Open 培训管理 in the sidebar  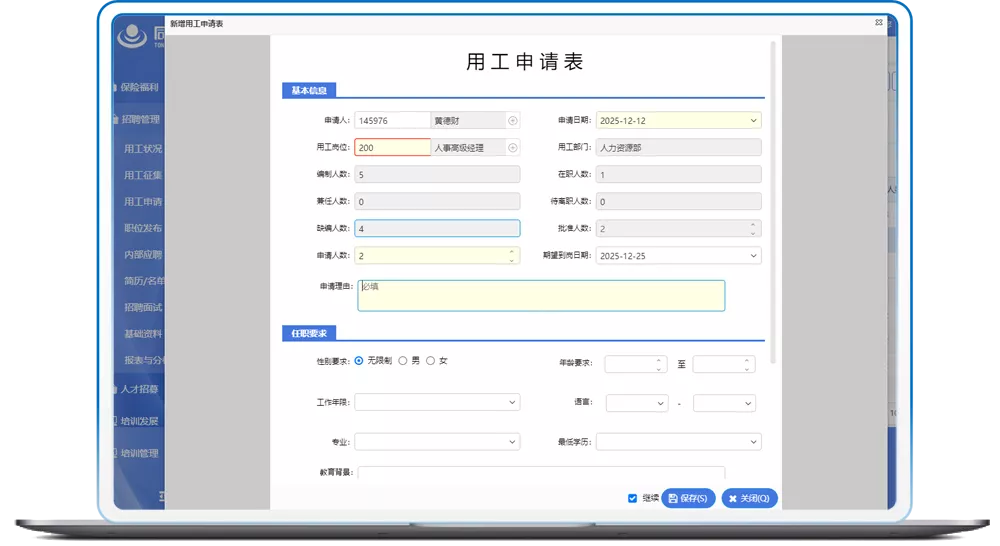click(x=139, y=454)
